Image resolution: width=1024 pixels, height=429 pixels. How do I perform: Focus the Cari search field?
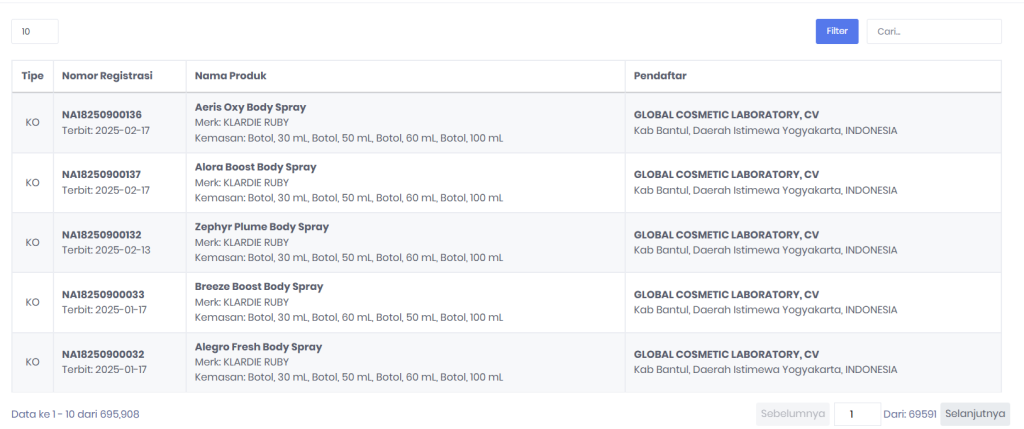pos(933,31)
